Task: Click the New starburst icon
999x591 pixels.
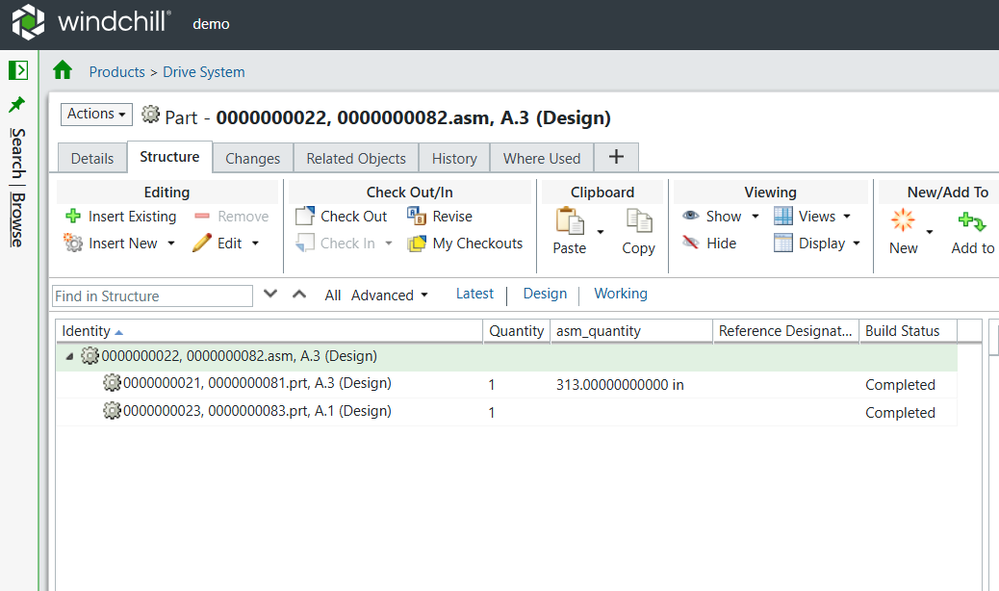Action: 903,220
